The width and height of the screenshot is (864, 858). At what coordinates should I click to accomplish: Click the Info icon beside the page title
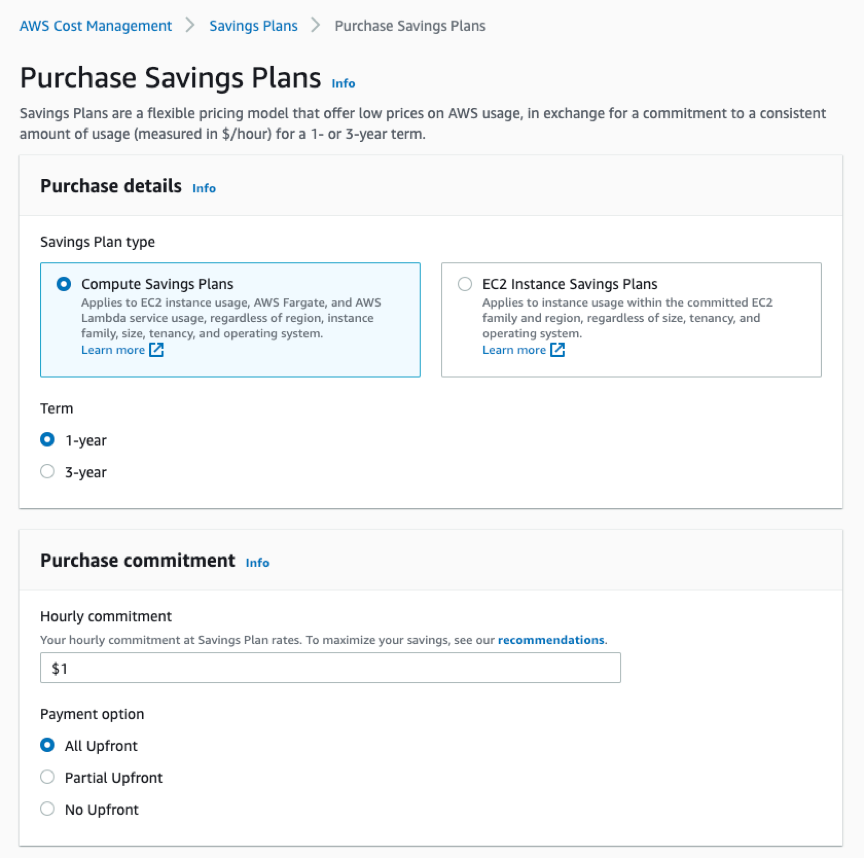(343, 84)
